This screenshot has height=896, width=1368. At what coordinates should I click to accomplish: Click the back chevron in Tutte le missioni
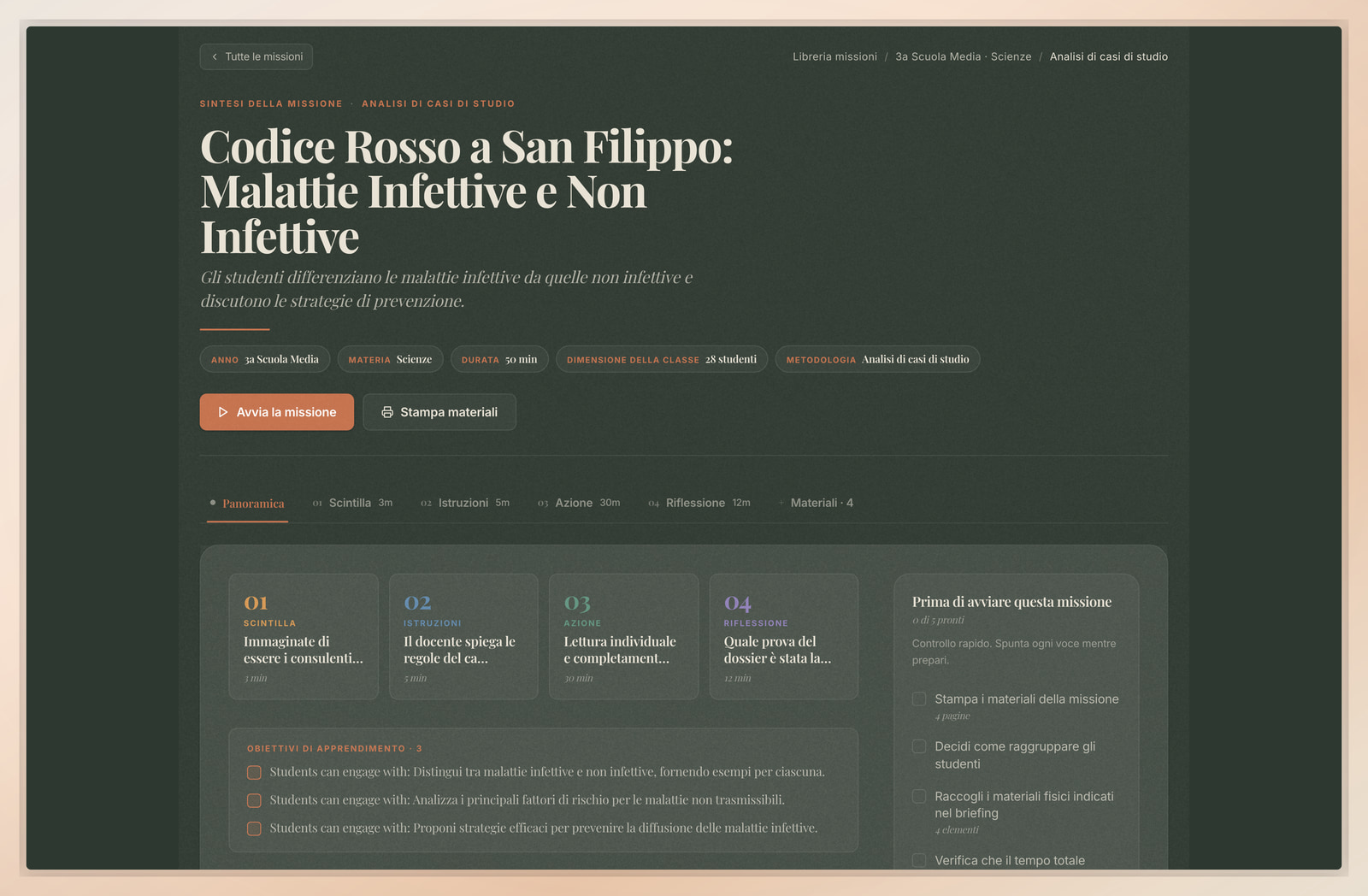coord(215,56)
